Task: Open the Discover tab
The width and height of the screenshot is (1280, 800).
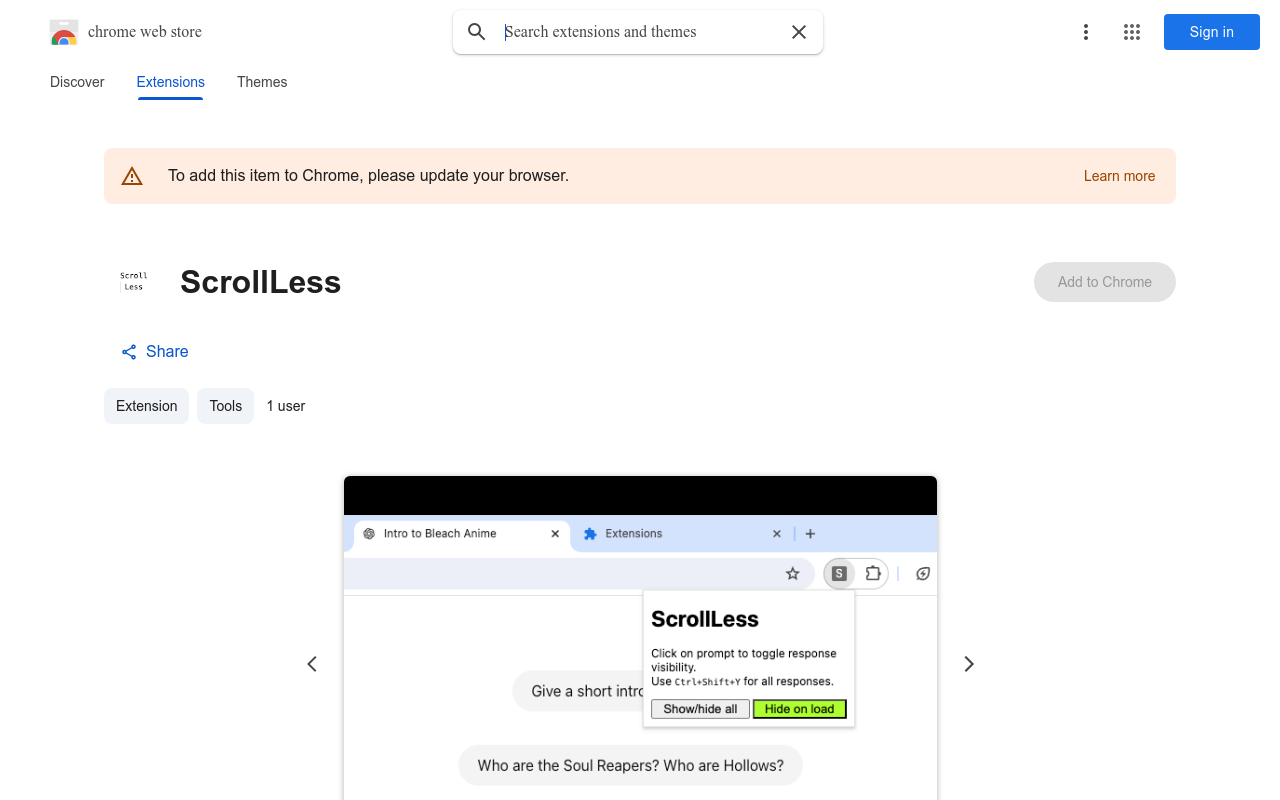Action: click(x=76, y=82)
